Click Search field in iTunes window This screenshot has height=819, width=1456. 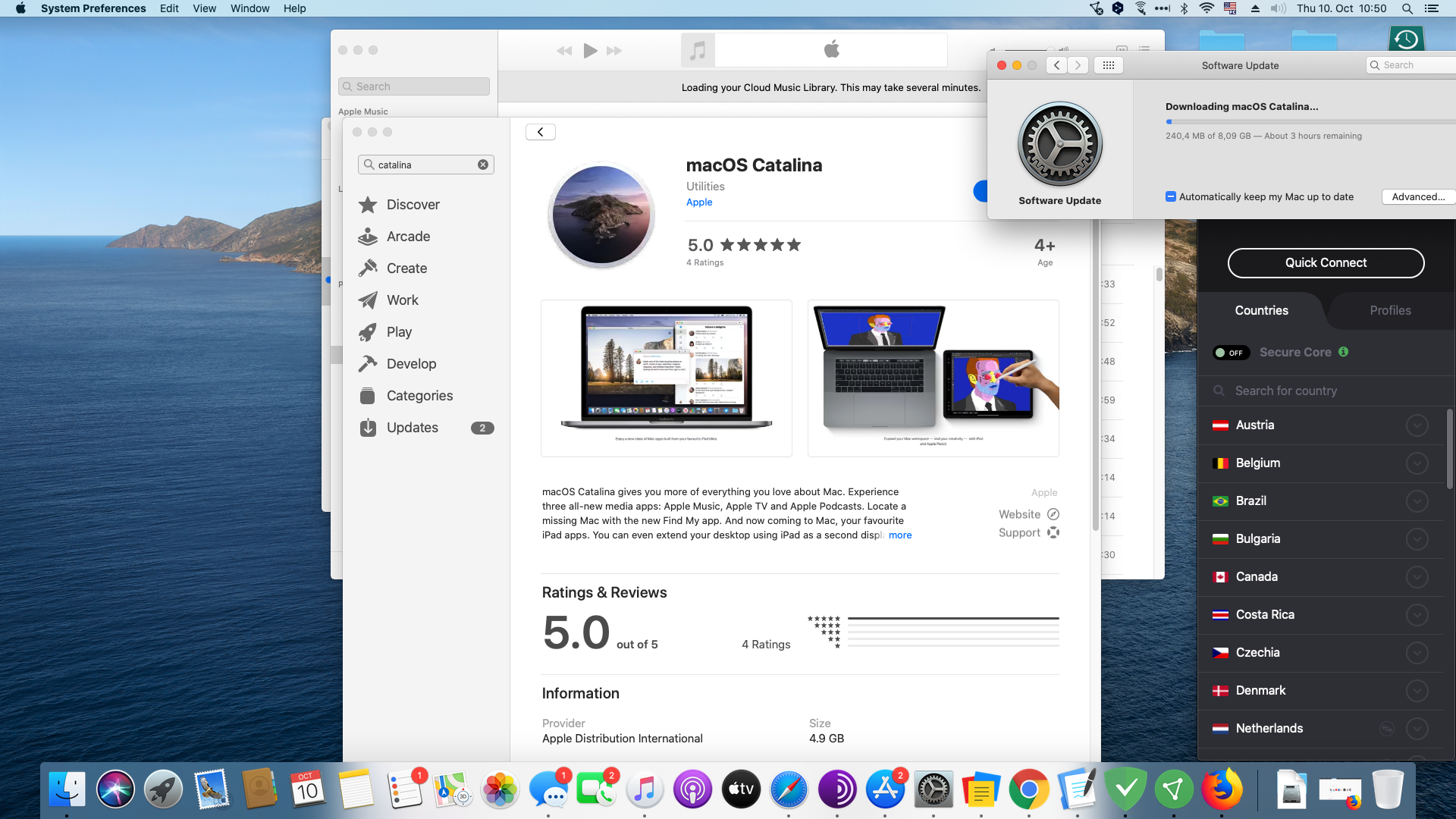coord(414,86)
